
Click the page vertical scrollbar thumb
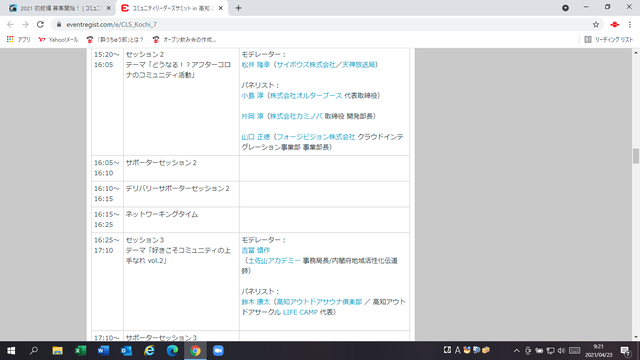click(x=636, y=156)
